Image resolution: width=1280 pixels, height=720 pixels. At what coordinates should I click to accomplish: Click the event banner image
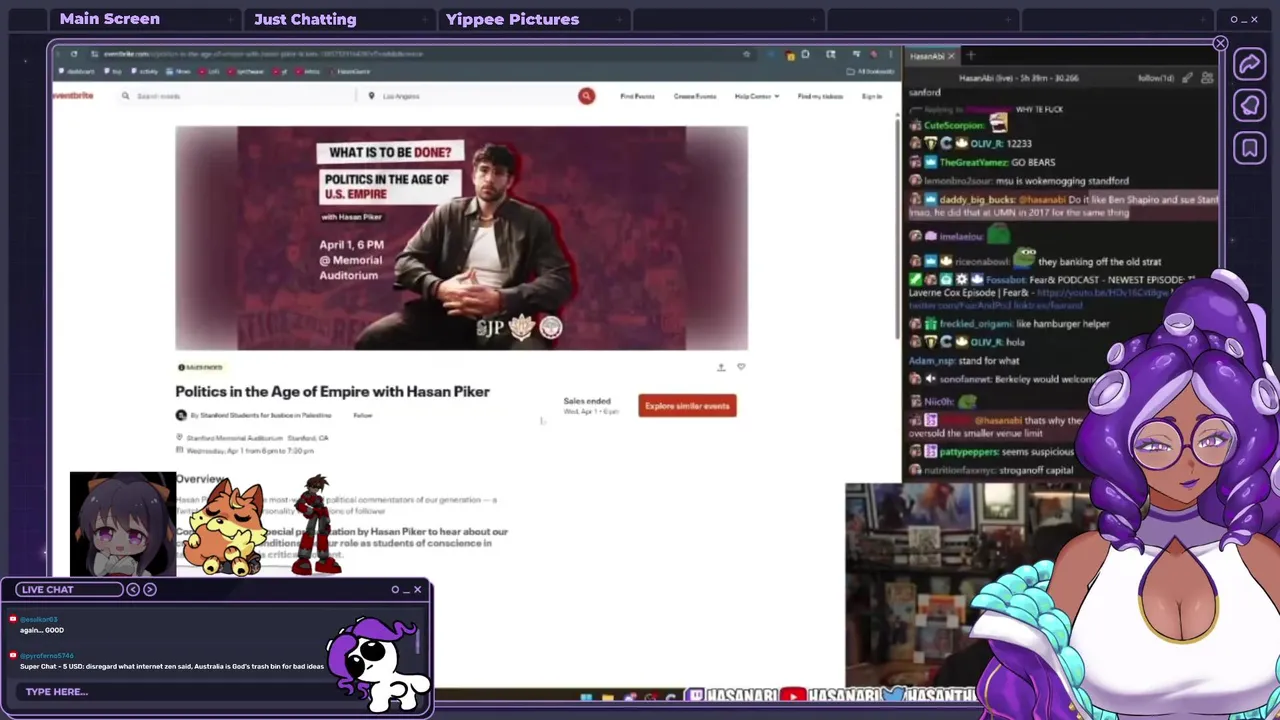pos(461,238)
